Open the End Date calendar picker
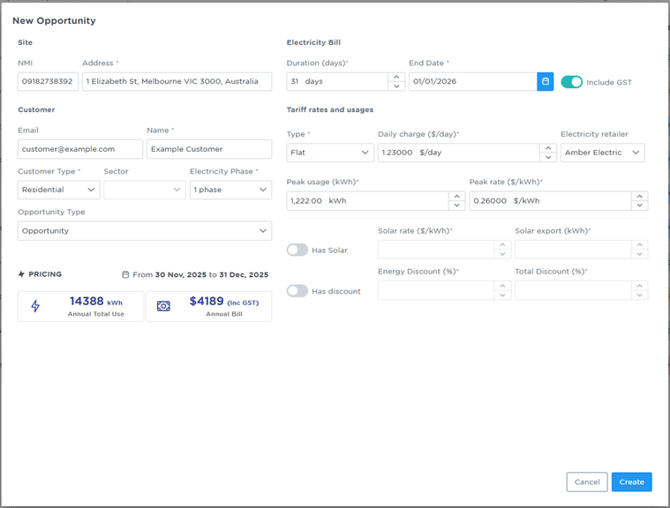670x508 pixels. 545,81
